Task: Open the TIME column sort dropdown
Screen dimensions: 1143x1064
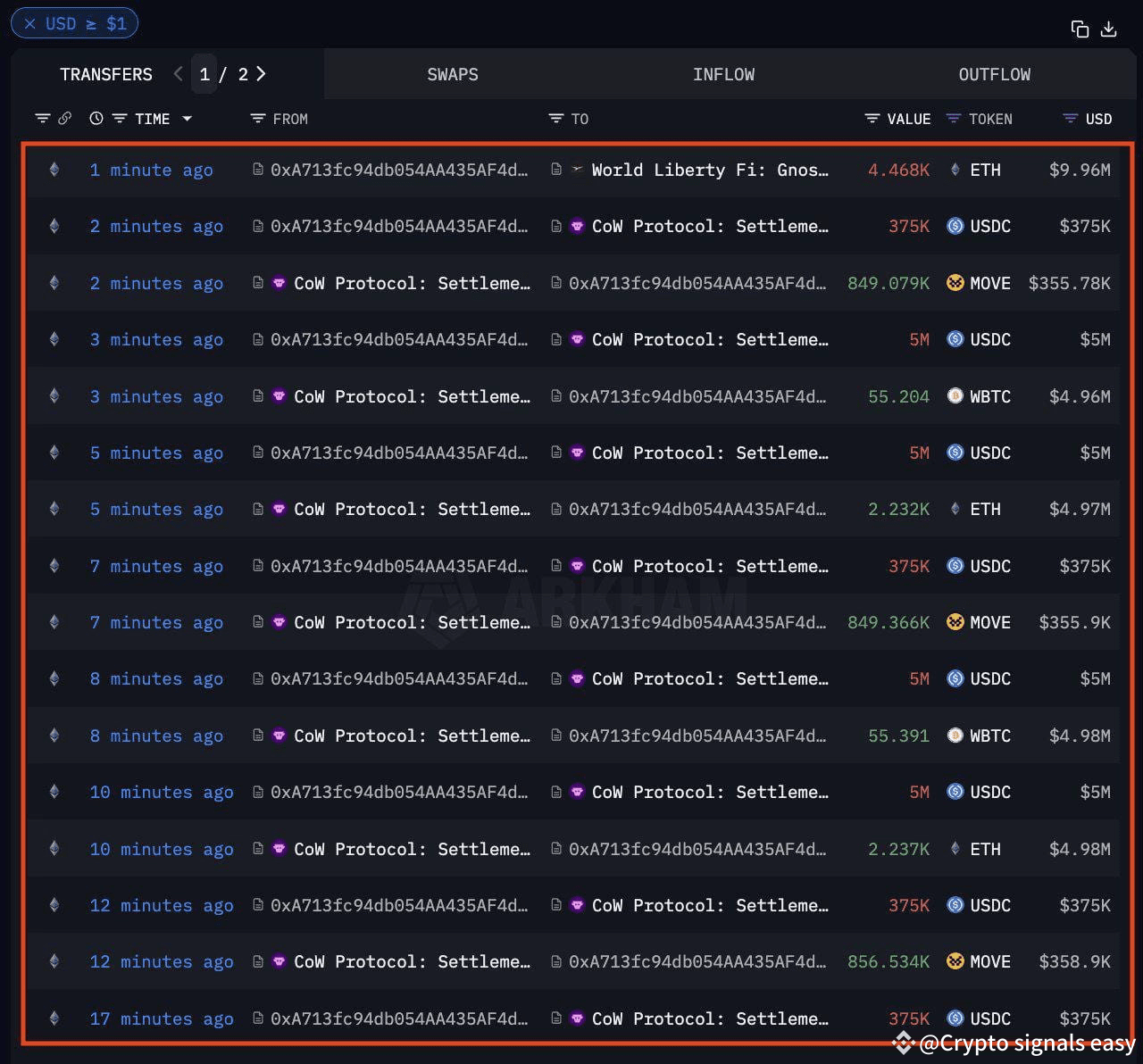Action: [188, 118]
